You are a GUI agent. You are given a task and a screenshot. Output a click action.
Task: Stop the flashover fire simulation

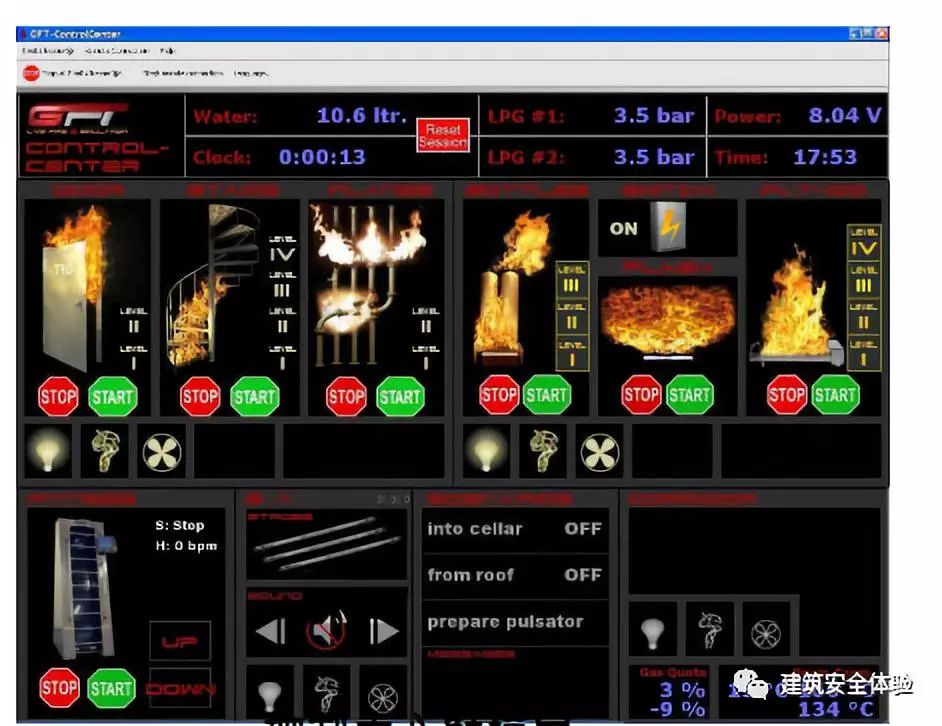641,394
